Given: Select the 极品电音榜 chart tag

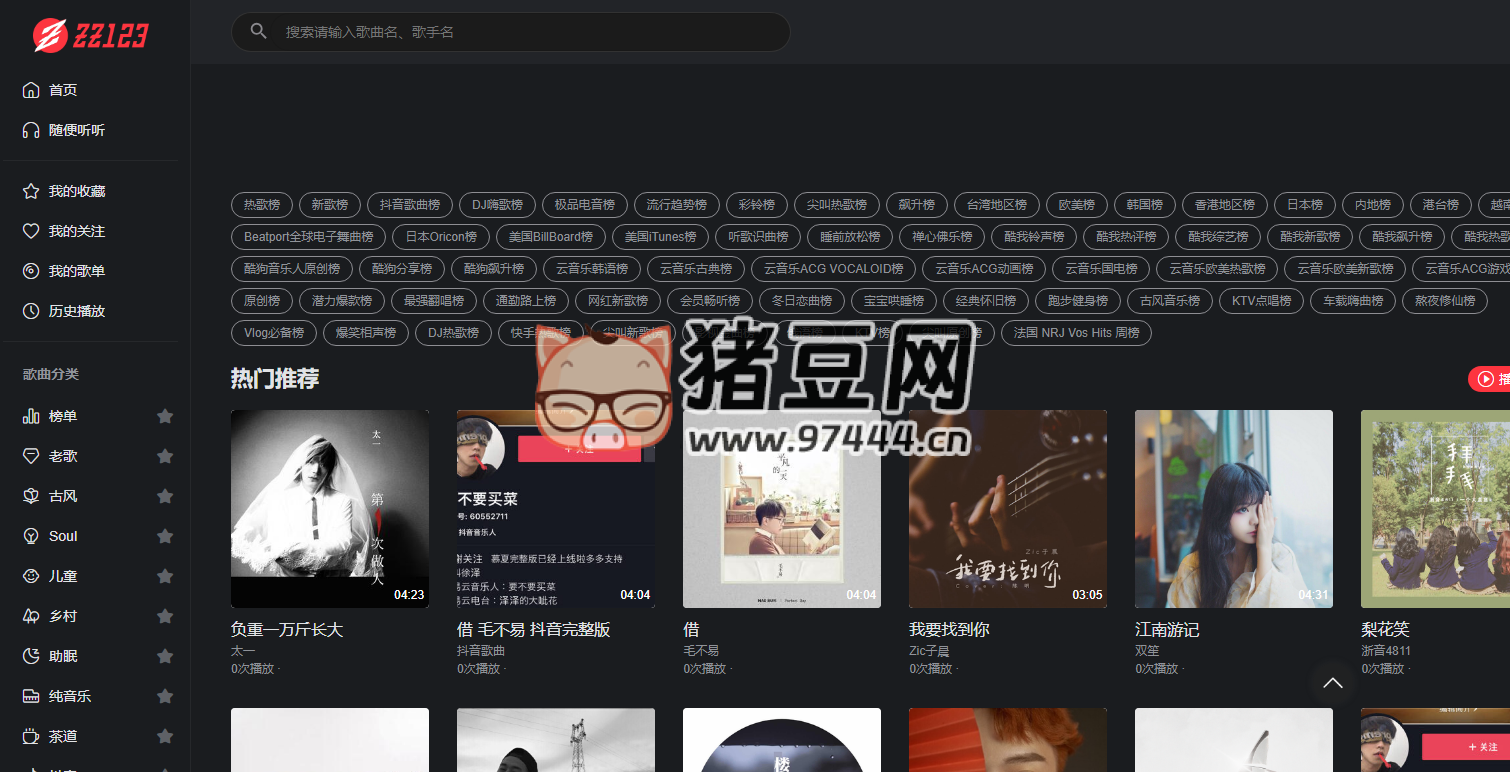Looking at the screenshot, I should [585, 205].
